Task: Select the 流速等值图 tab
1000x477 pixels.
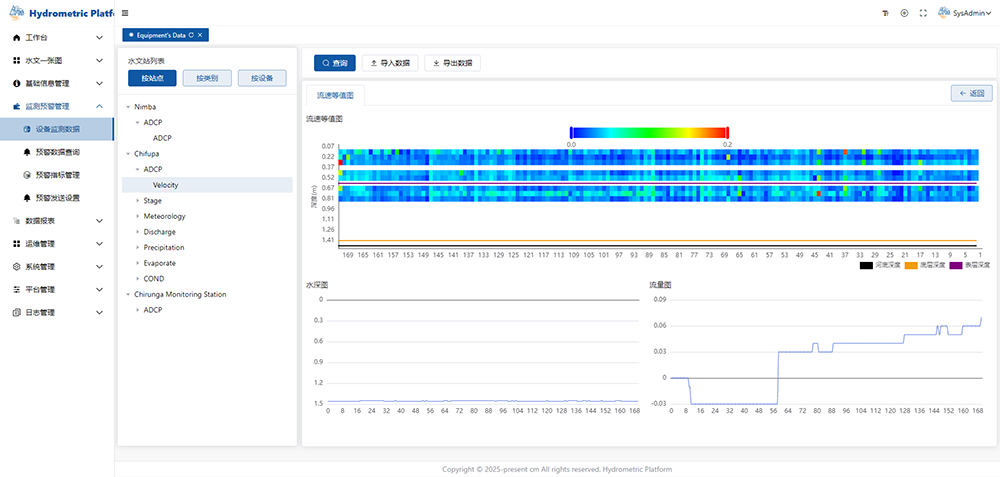Action: [335, 96]
